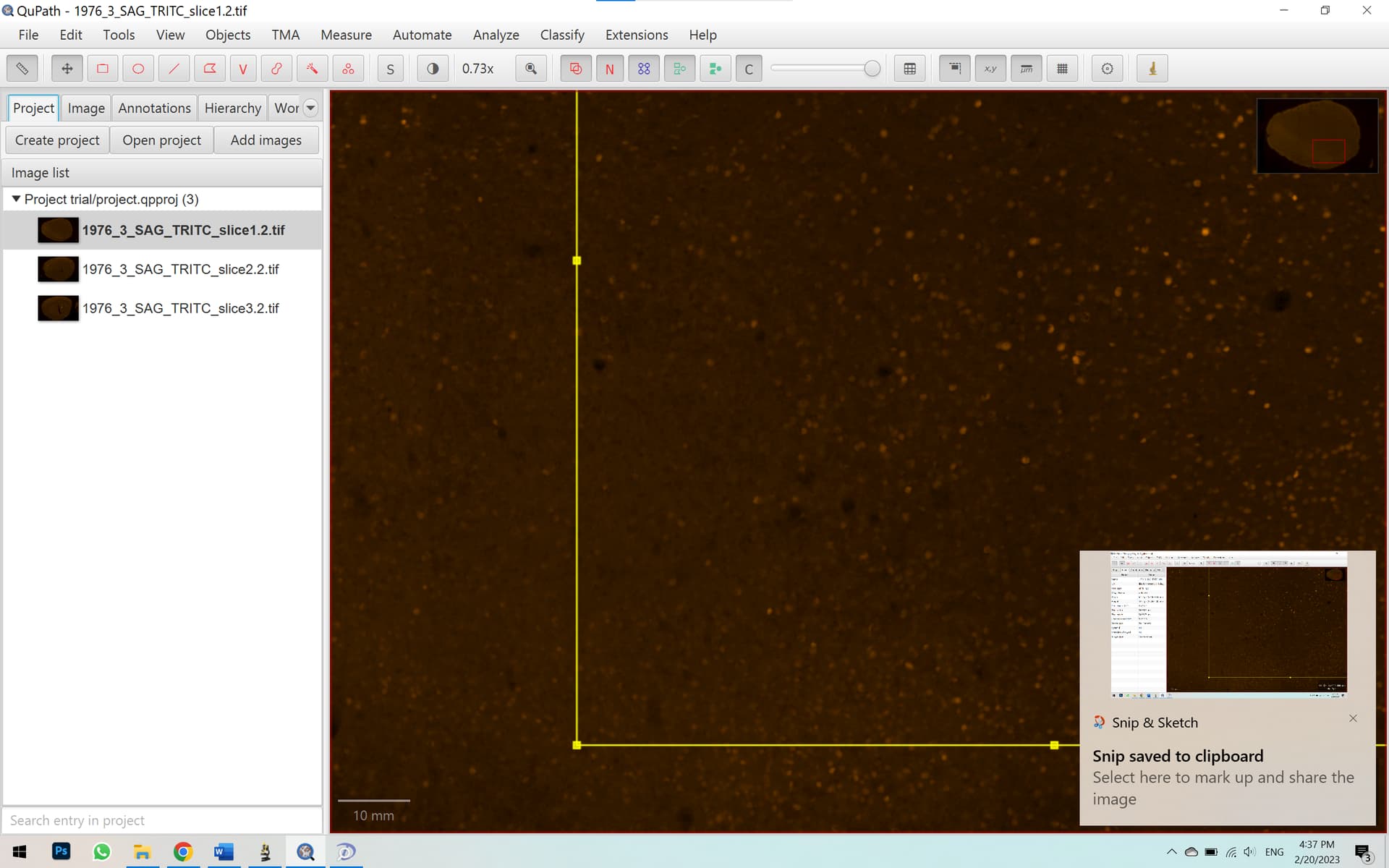Open the hidden workflow tab dropdown arrow

pyautogui.click(x=310, y=107)
